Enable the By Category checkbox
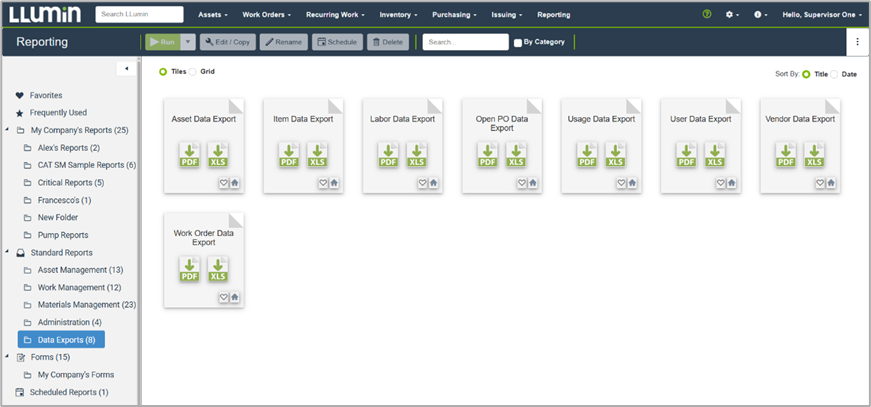 point(518,43)
